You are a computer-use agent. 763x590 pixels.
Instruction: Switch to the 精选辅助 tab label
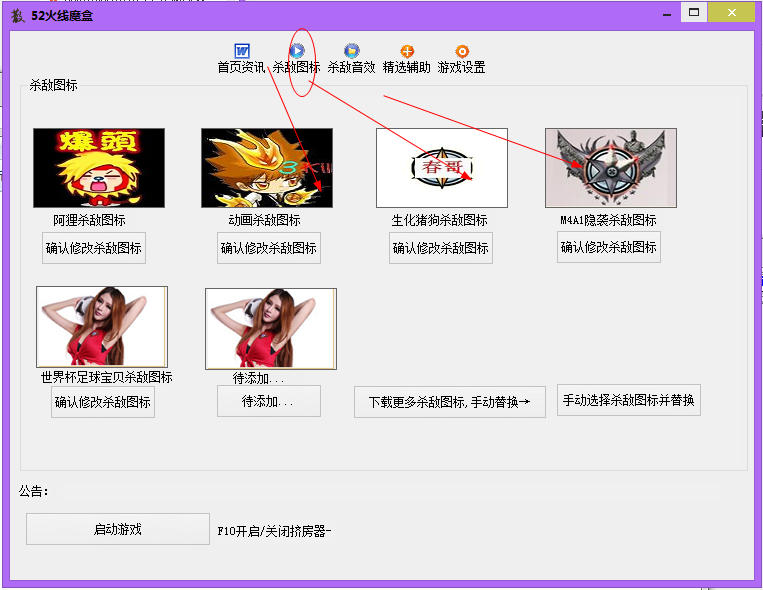pyautogui.click(x=406, y=67)
